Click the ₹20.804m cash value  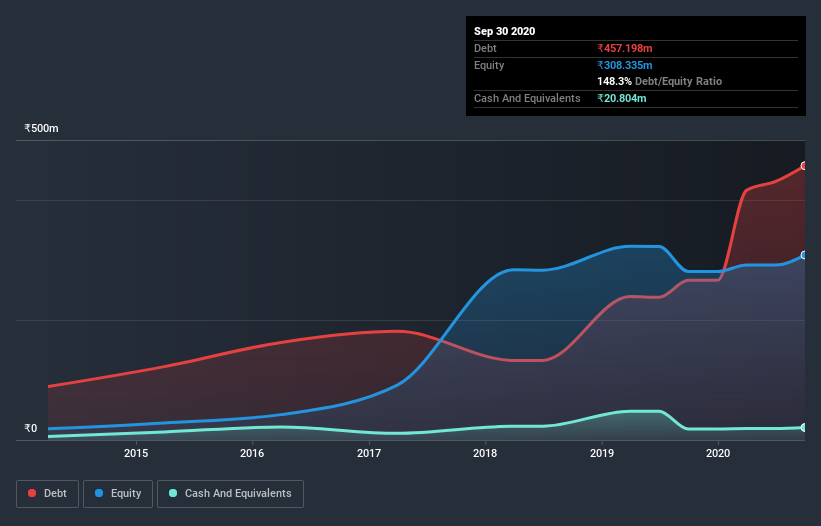(x=622, y=98)
